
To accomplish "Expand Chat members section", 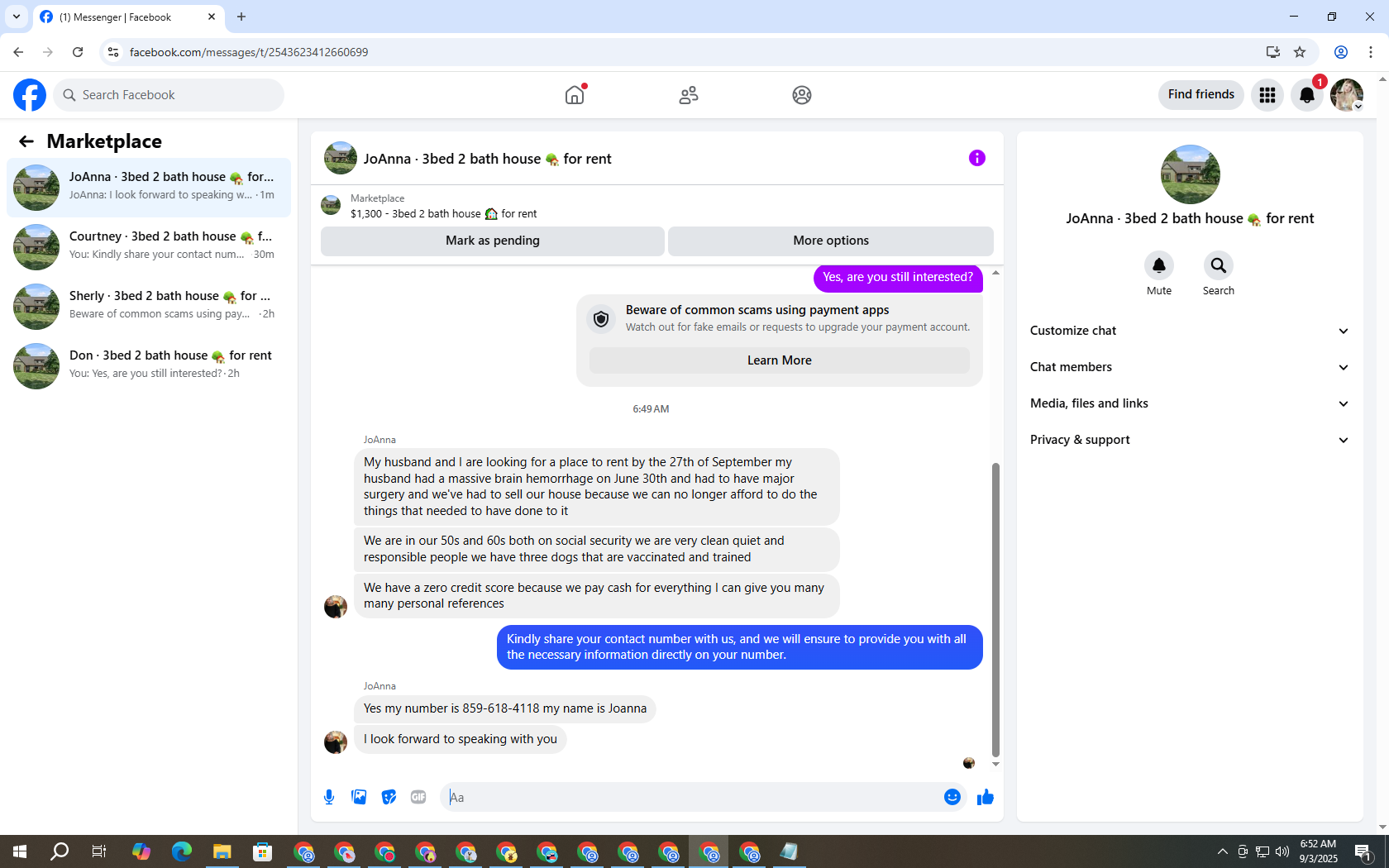I will click(1190, 367).
